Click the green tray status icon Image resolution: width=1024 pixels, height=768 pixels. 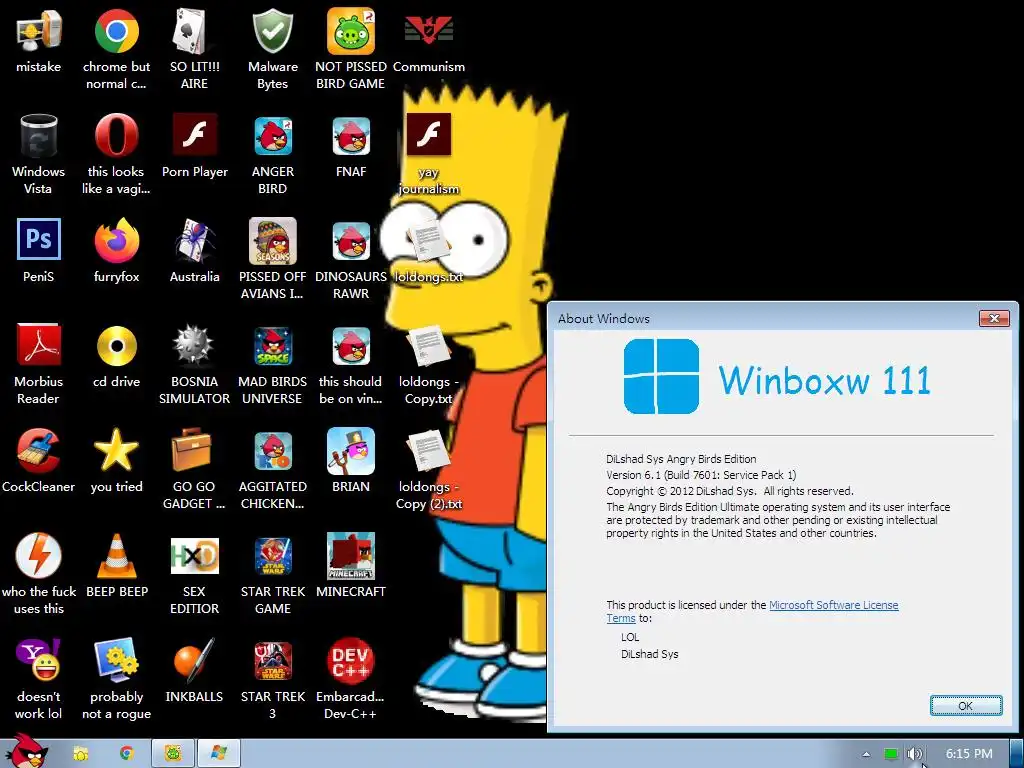(891, 754)
